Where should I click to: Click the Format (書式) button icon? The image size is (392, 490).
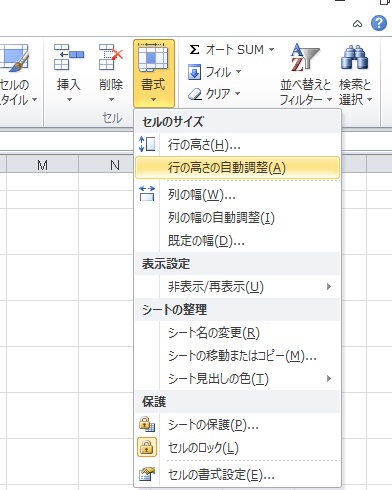pos(153,58)
